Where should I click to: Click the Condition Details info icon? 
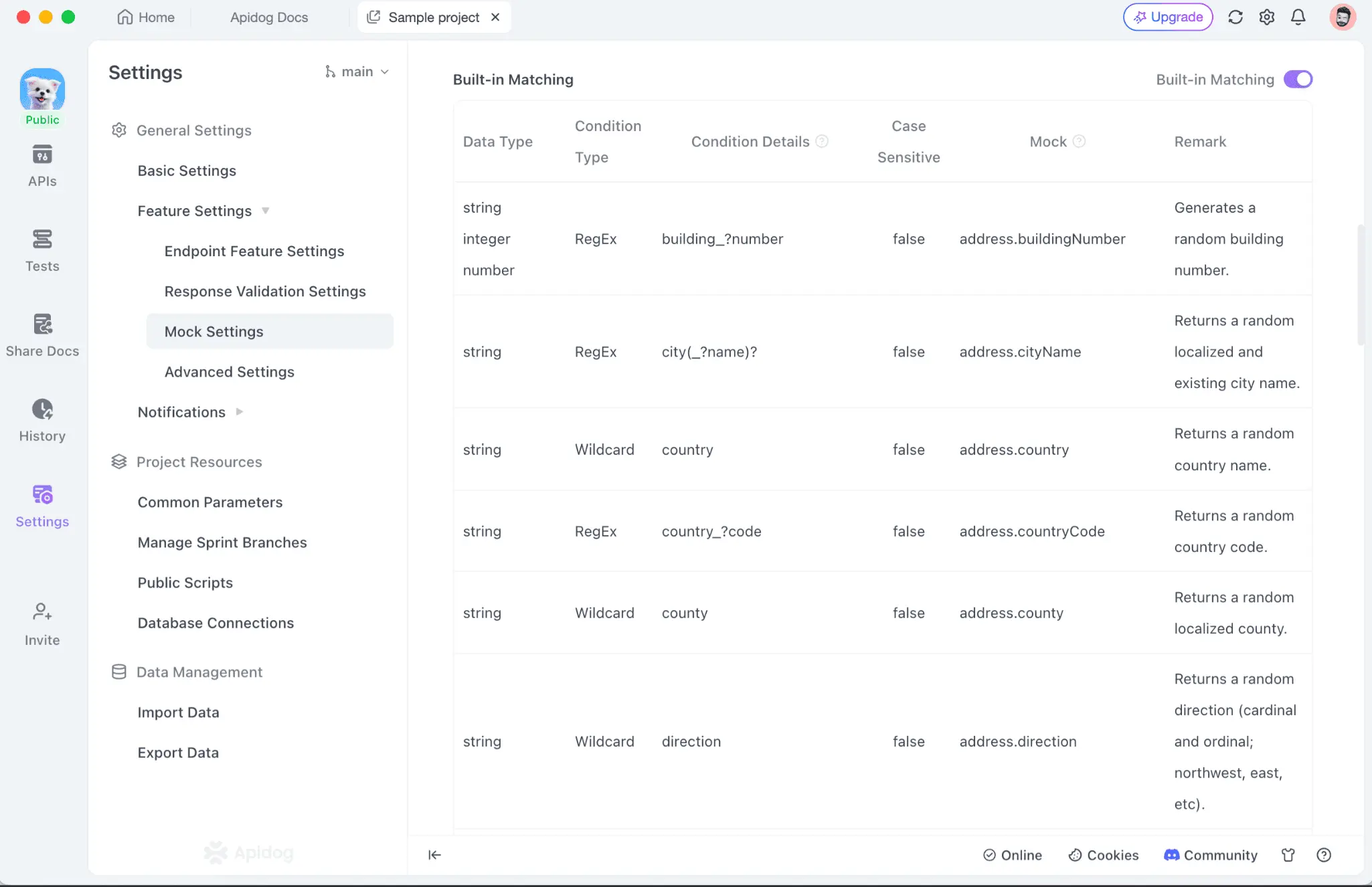tap(822, 141)
